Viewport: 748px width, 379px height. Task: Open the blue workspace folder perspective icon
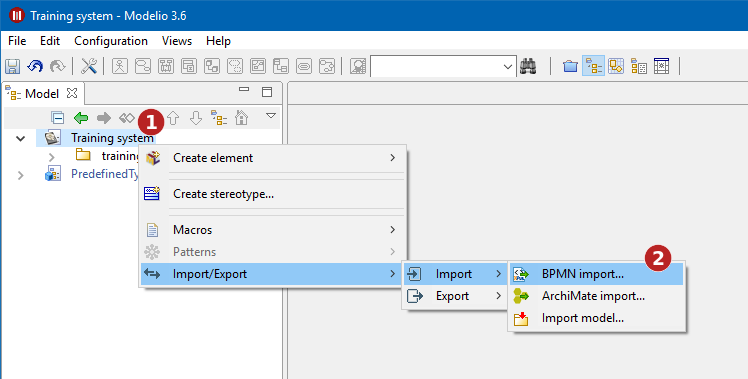(x=570, y=66)
